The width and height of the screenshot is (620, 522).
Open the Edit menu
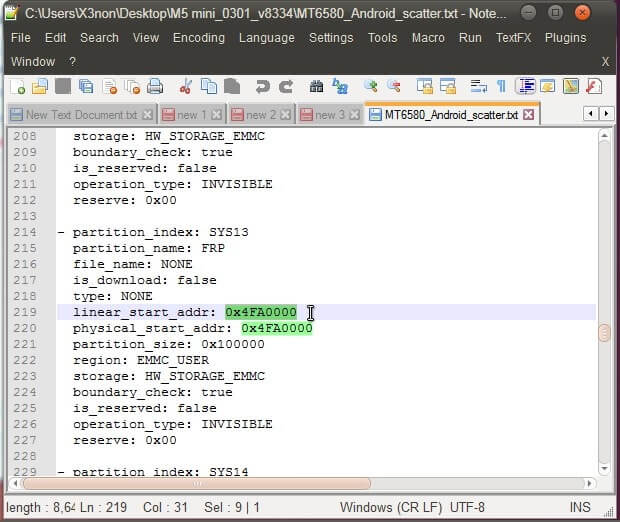coord(55,38)
